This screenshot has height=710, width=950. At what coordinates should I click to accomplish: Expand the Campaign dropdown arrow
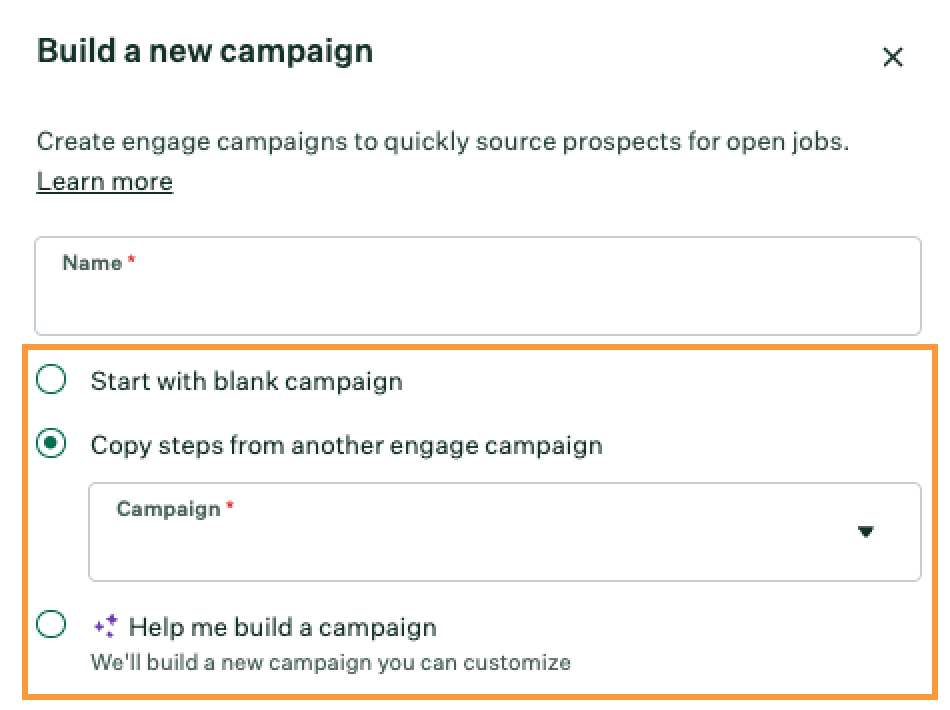point(866,532)
